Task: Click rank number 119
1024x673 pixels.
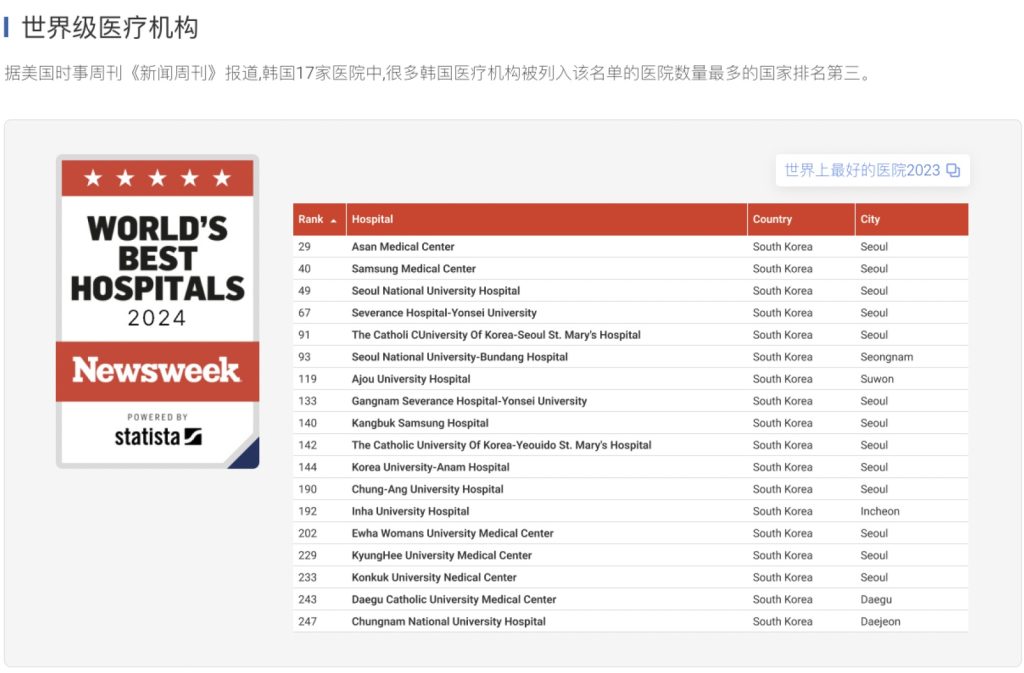Action: pyautogui.click(x=308, y=379)
